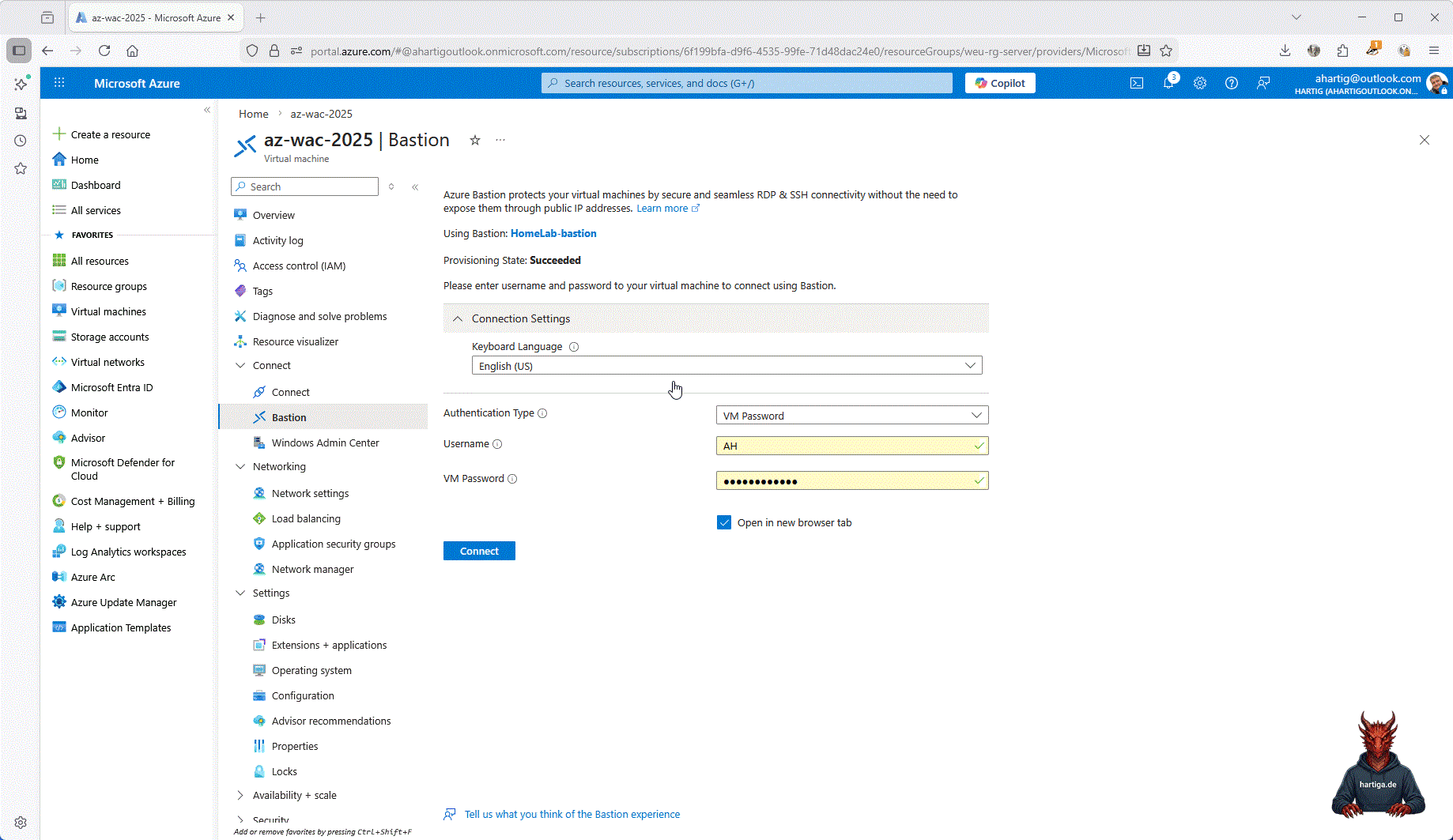The width and height of the screenshot is (1453, 840).
Task: Open the VM Password info tooltip
Action: [512, 478]
